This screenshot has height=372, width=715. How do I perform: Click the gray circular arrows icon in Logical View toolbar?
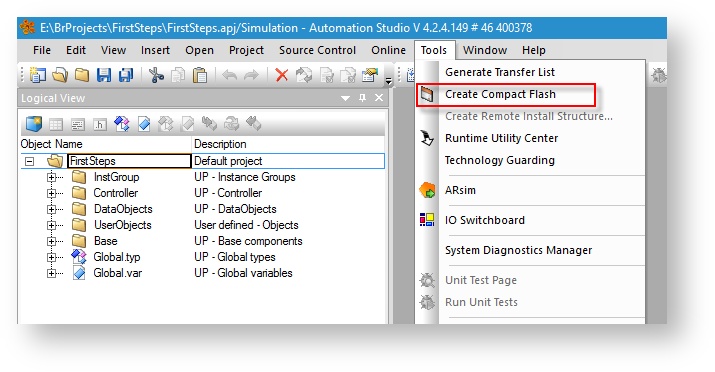click(x=232, y=124)
